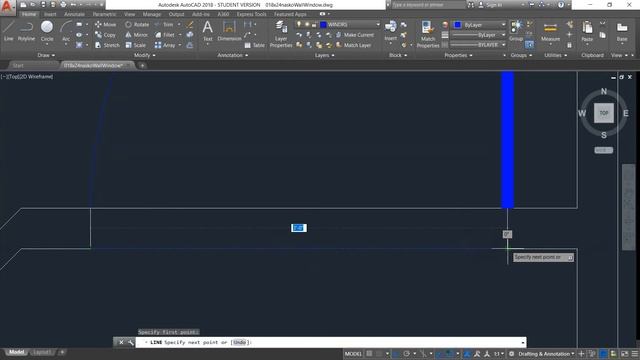Select the Line draw tool
The width and height of the screenshot is (640, 360).
tap(9, 31)
